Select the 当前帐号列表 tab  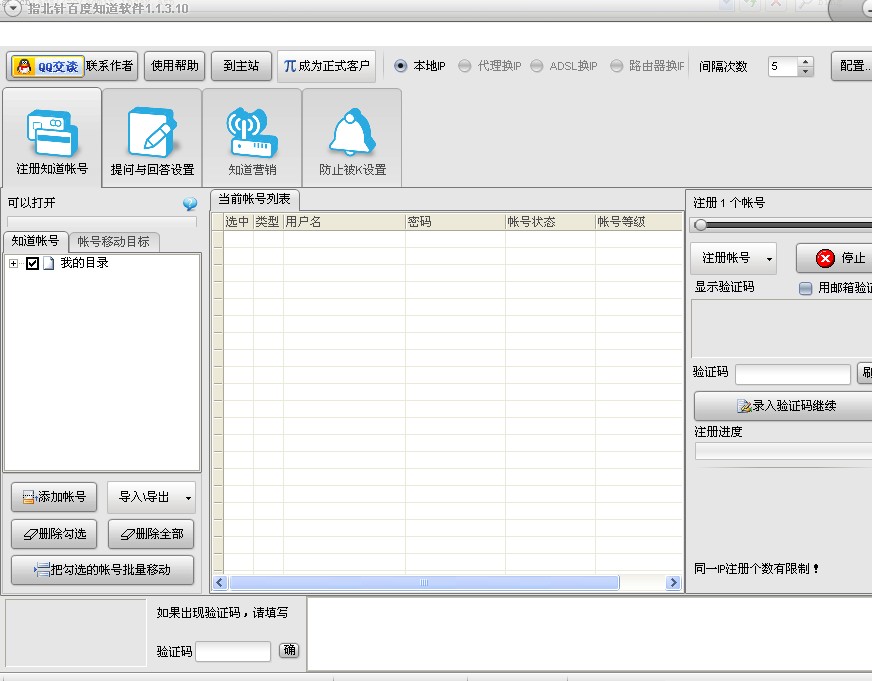(254, 200)
